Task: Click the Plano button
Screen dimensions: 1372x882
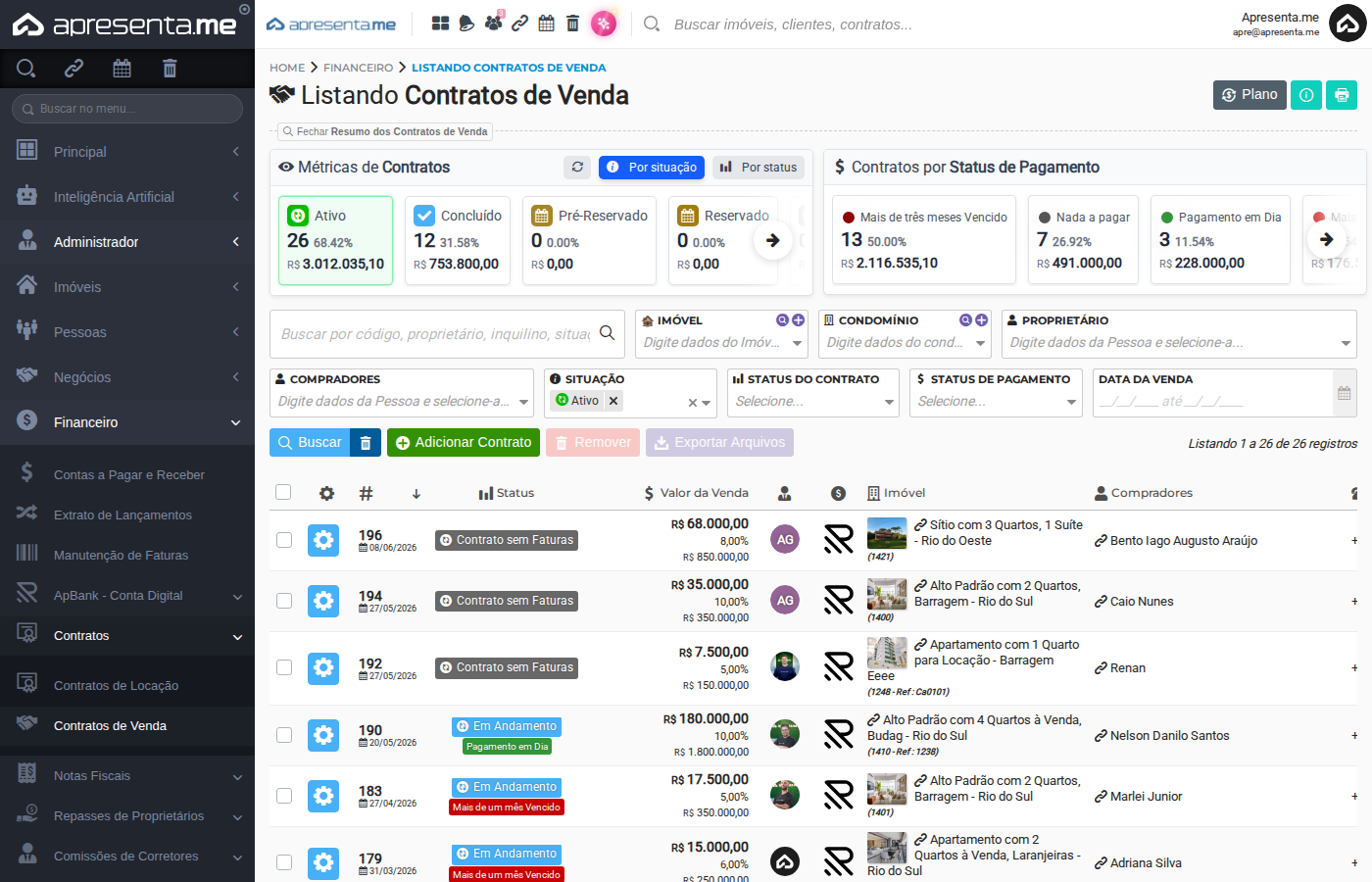Action: (x=1249, y=95)
